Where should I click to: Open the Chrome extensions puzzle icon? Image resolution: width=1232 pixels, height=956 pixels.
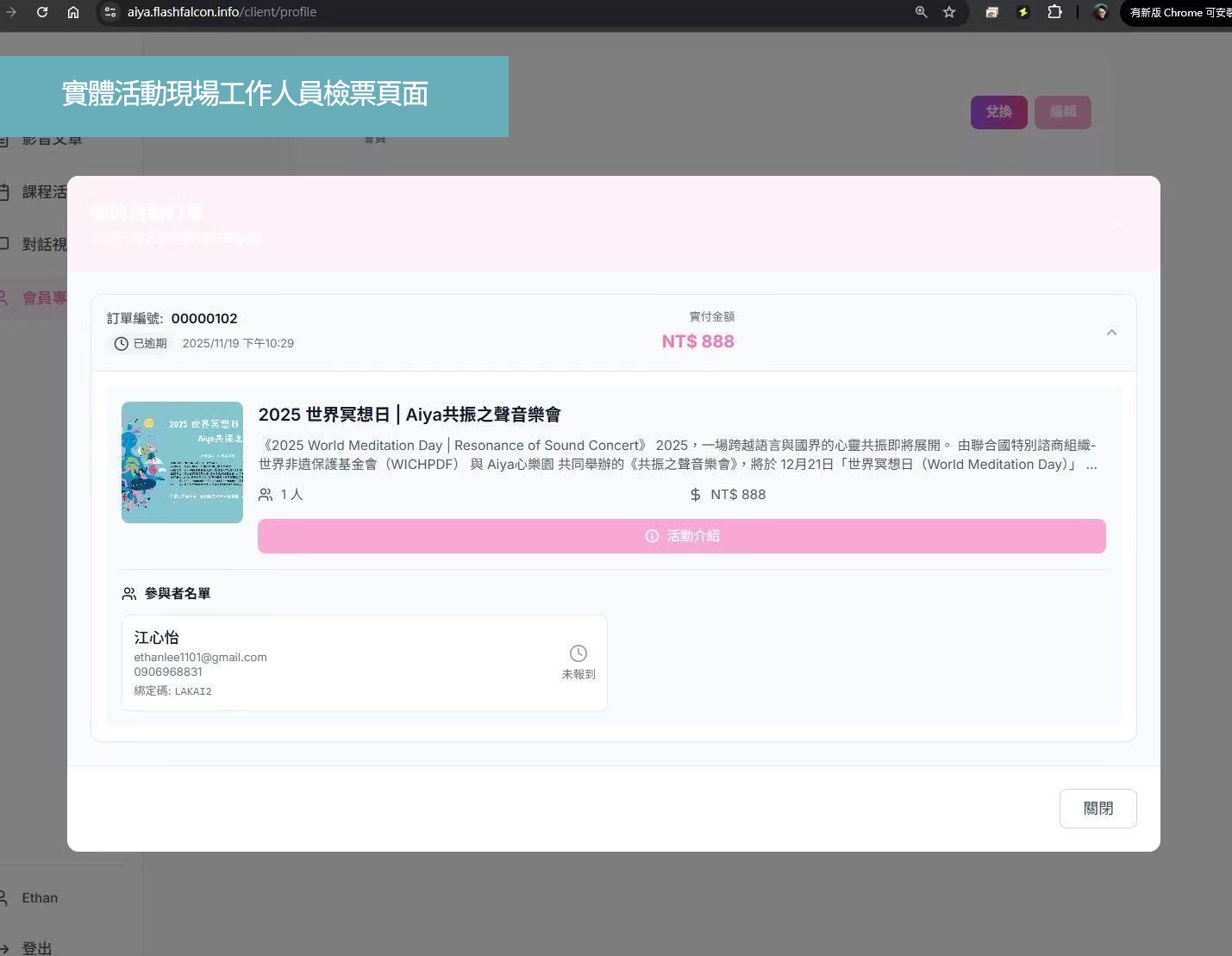point(1054,12)
